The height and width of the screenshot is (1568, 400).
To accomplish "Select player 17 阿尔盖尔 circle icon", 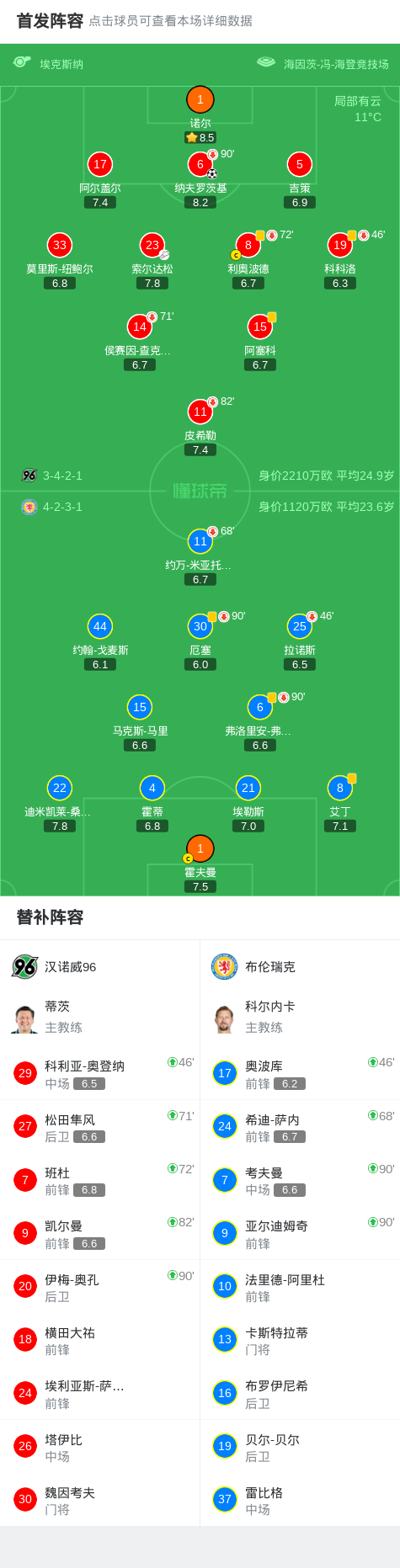I will click(100, 164).
